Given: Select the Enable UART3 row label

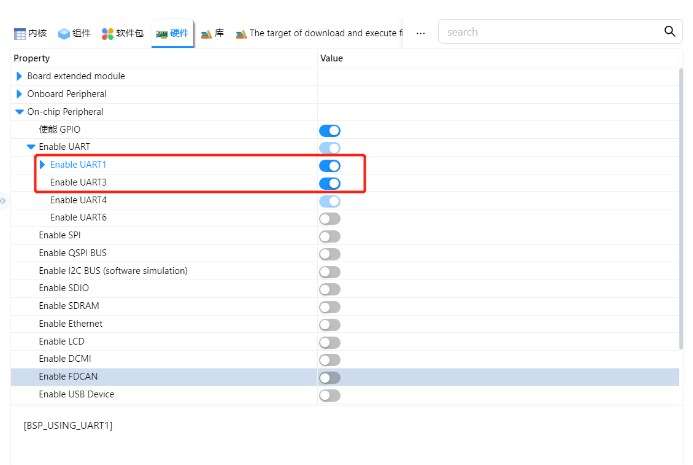Looking at the screenshot, I should tap(78, 182).
